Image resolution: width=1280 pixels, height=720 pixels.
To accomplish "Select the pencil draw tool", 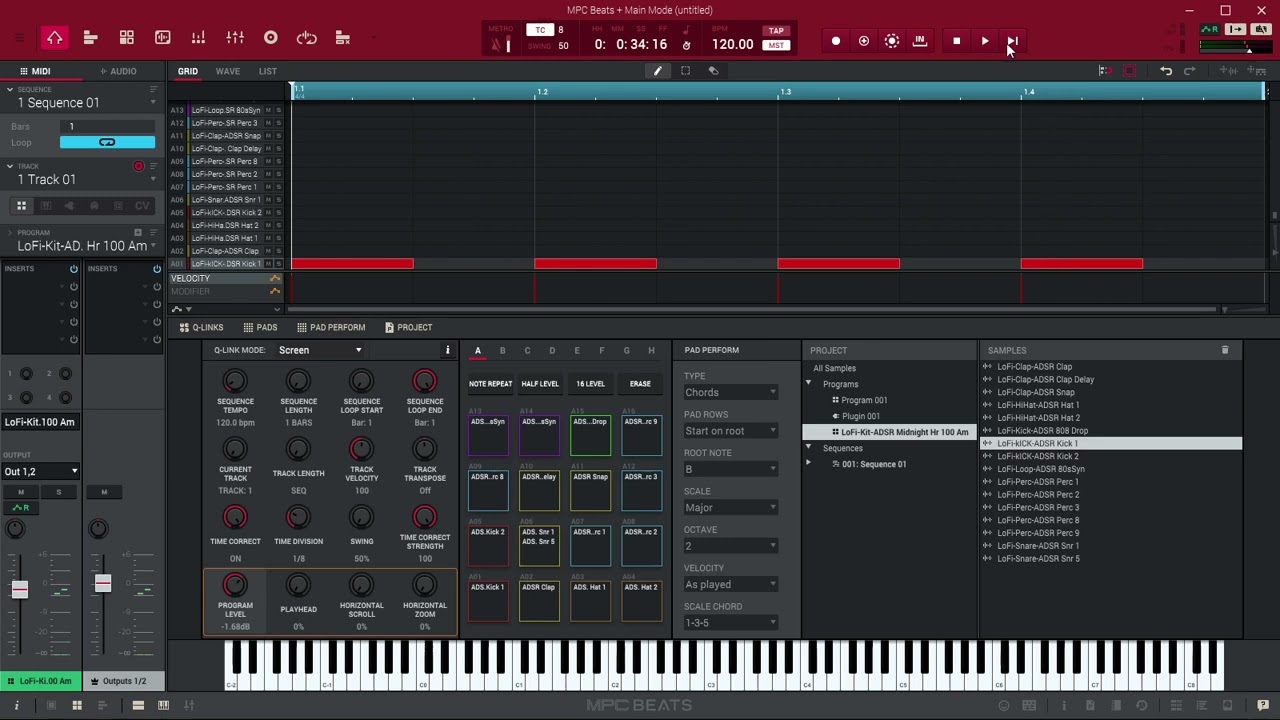I will (x=658, y=71).
